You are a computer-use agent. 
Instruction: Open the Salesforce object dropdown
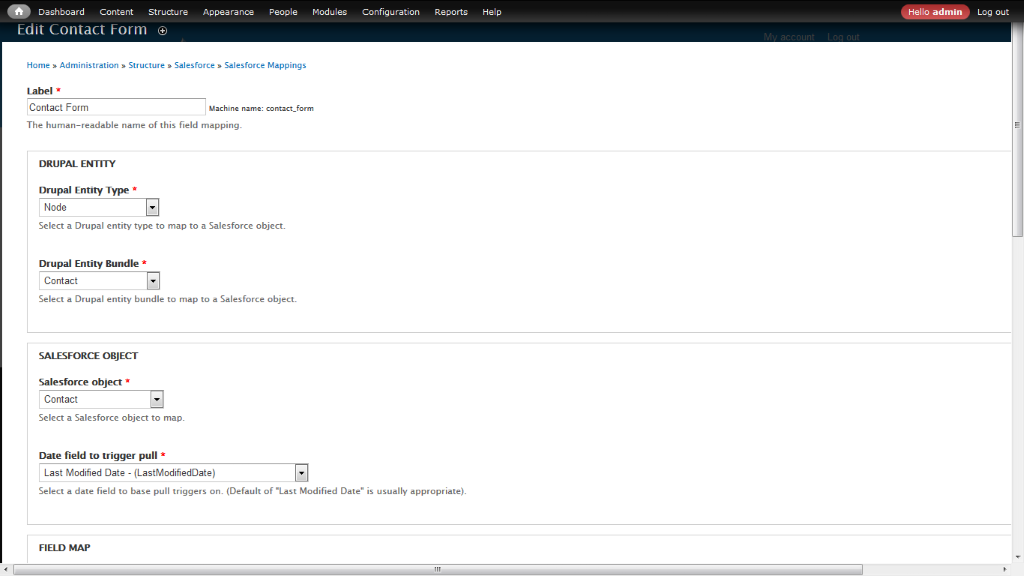(101, 399)
